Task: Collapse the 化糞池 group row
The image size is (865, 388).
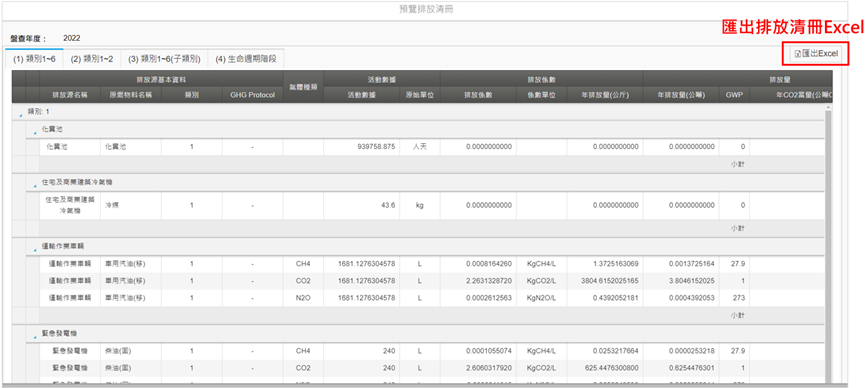Action: pos(35,132)
